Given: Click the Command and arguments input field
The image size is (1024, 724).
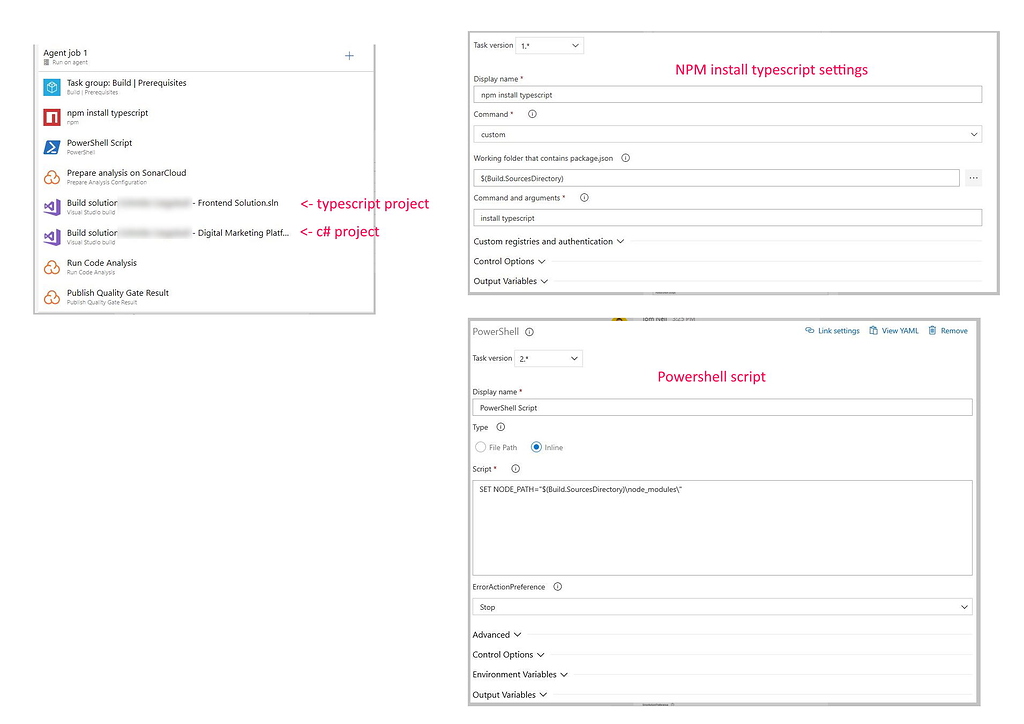Looking at the screenshot, I should pos(728,218).
